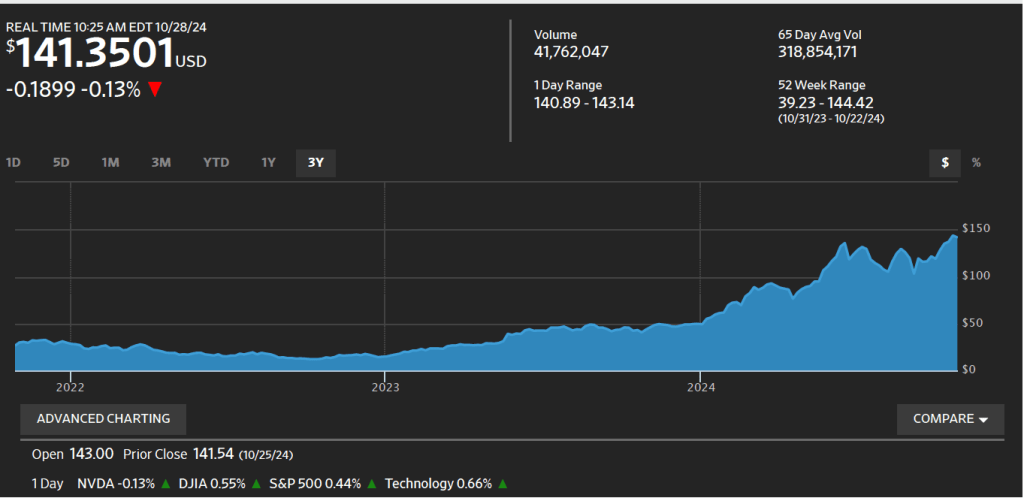Expand the Compare dropdown

pos(950,419)
